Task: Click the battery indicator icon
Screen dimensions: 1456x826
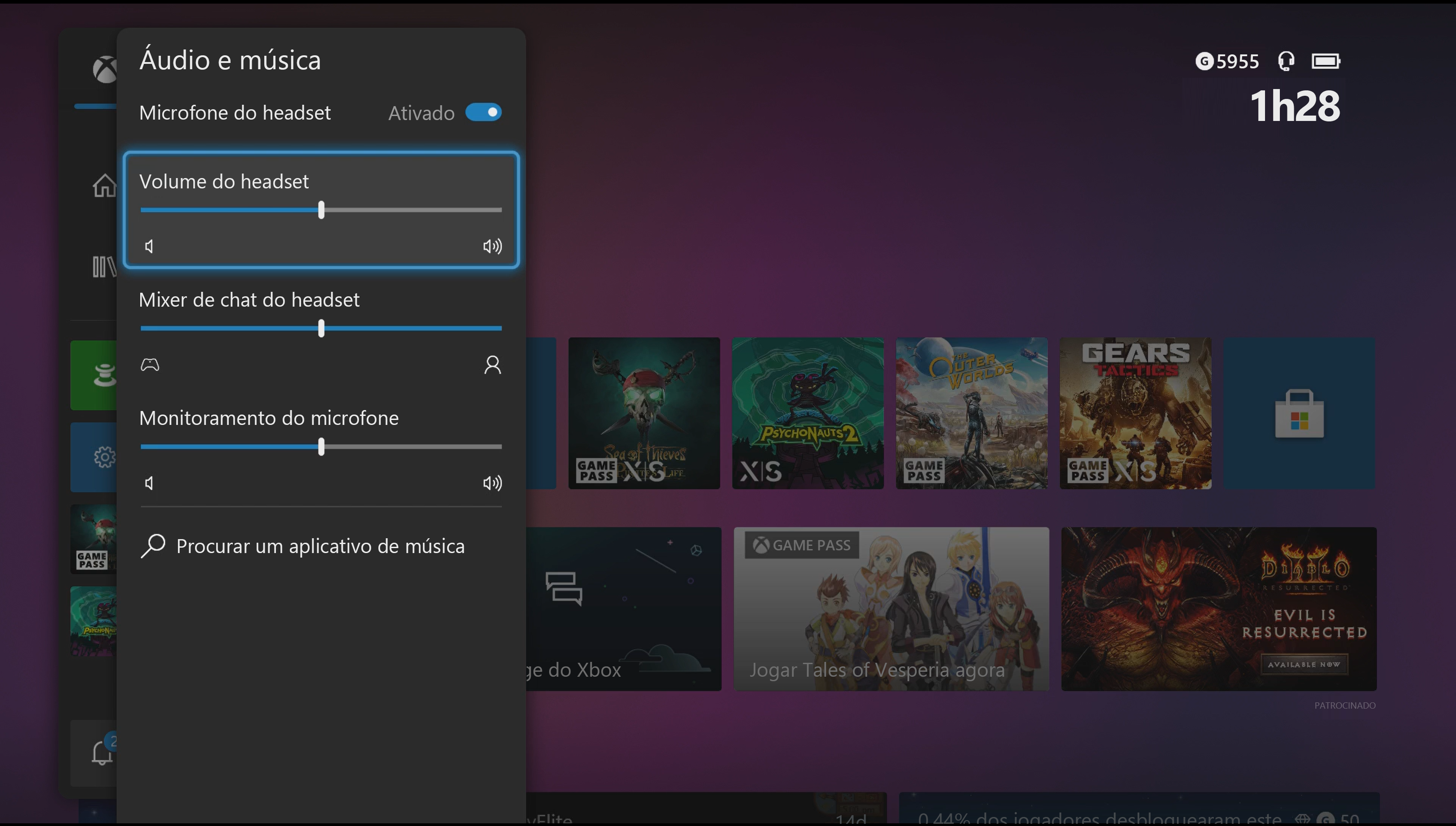Action: 1327,61
